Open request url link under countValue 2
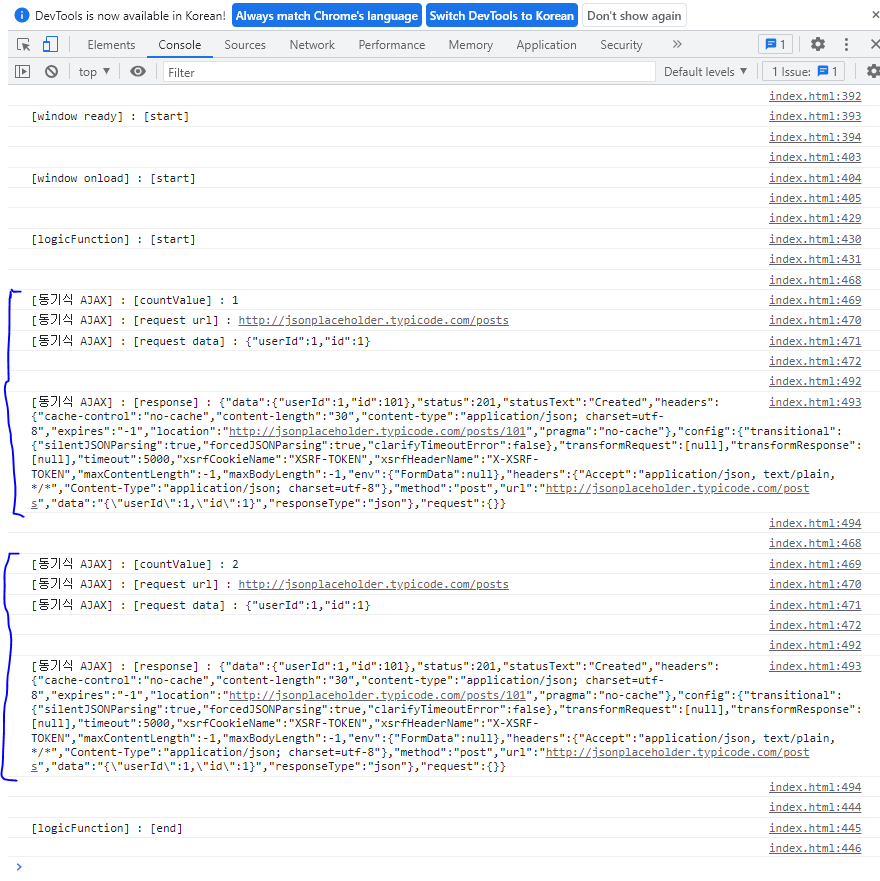The height and width of the screenshot is (881, 880). (373, 584)
